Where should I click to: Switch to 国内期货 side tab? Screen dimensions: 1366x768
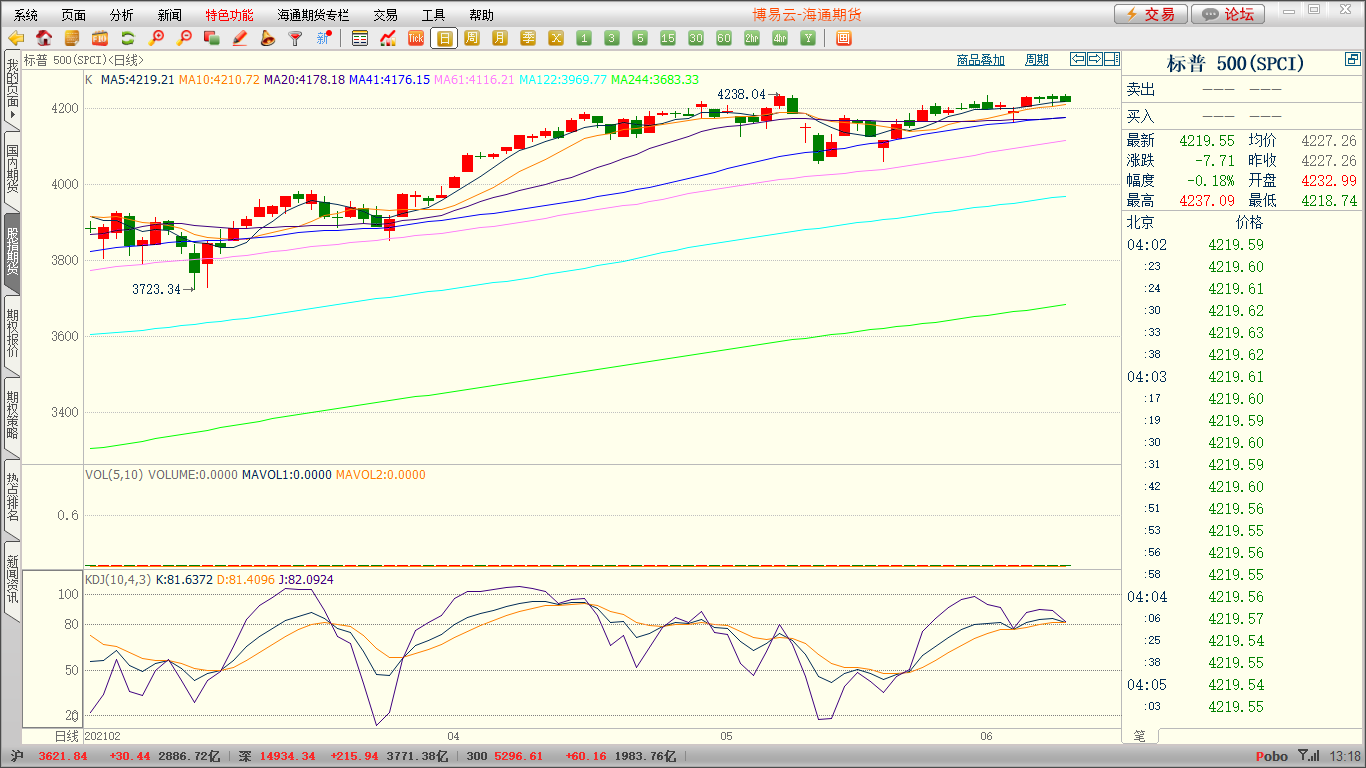click(x=12, y=170)
